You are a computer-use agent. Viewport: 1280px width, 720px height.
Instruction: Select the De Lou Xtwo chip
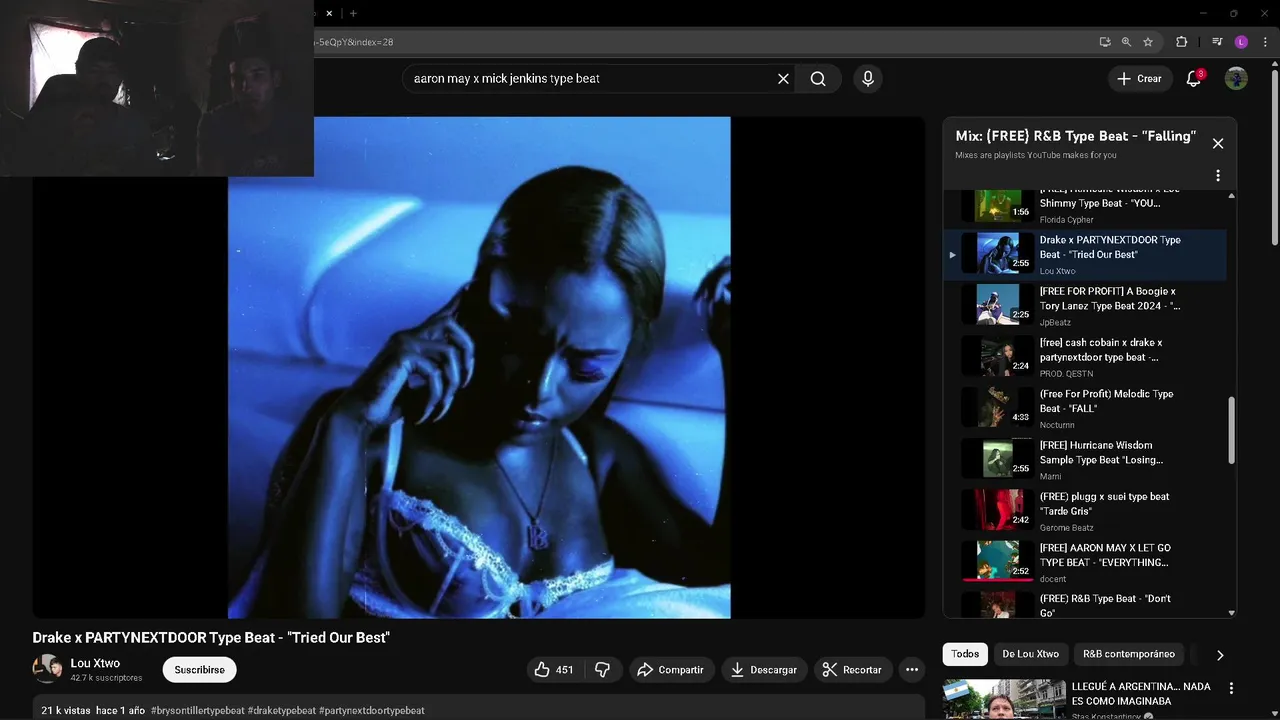(1030, 654)
